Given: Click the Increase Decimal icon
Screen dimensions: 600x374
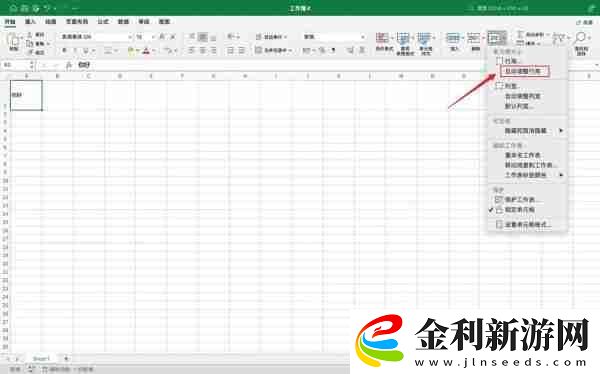Looking at the screenshot, I should pyautogui.click(x=350, y=50).
